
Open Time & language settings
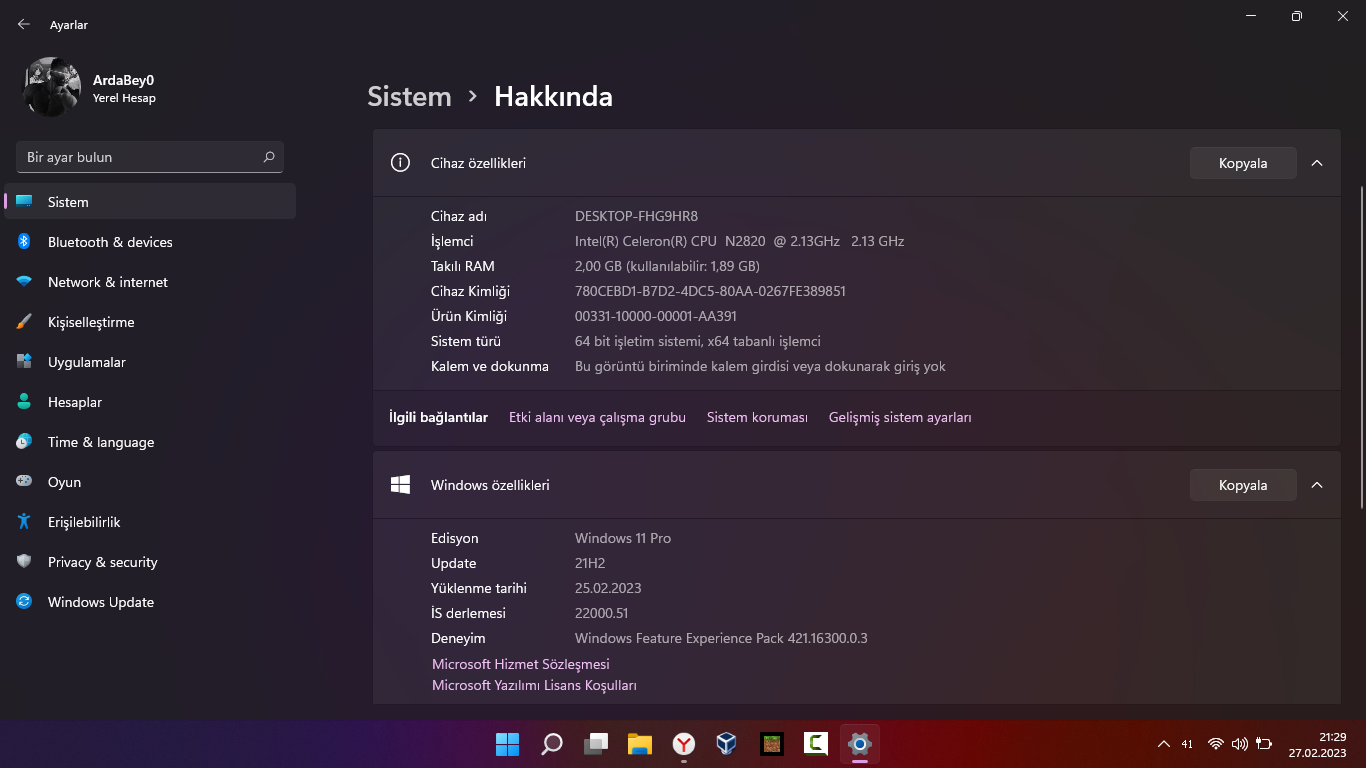point(150,442)
